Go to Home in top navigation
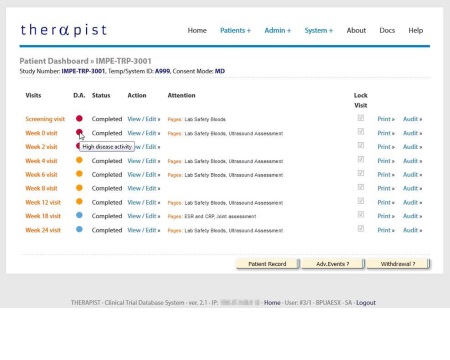Viewport: 450px width, 360px height. tap(197, 30)
